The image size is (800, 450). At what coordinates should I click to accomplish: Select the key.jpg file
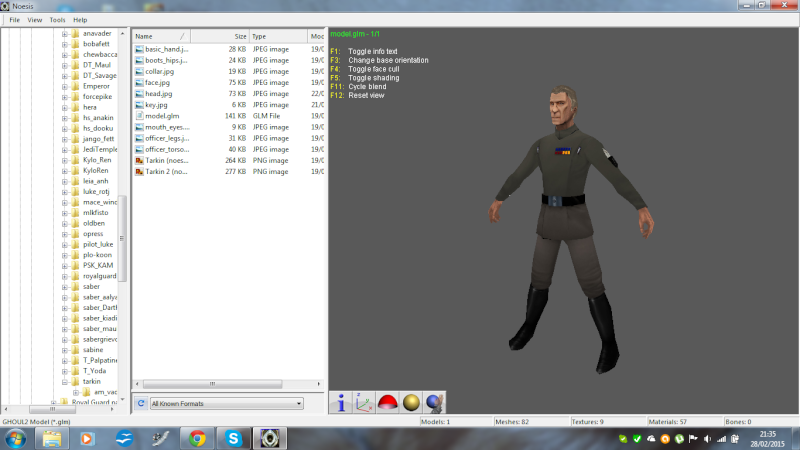tap(156, 105)
